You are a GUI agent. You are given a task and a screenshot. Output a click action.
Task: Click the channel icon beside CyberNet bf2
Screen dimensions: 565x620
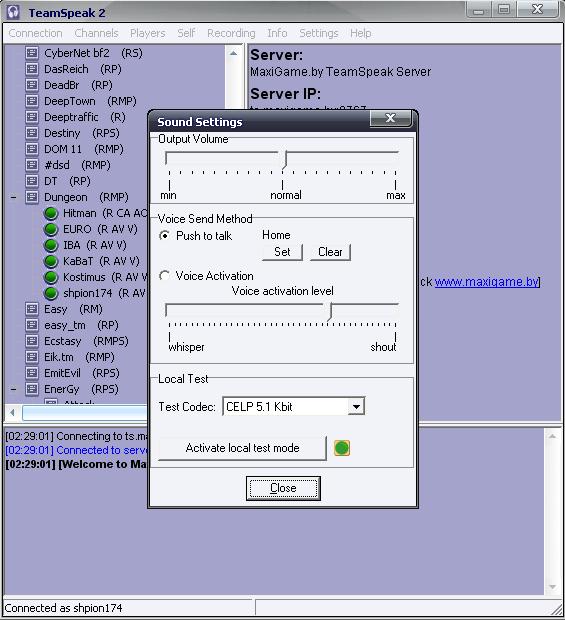pos(32,53)
